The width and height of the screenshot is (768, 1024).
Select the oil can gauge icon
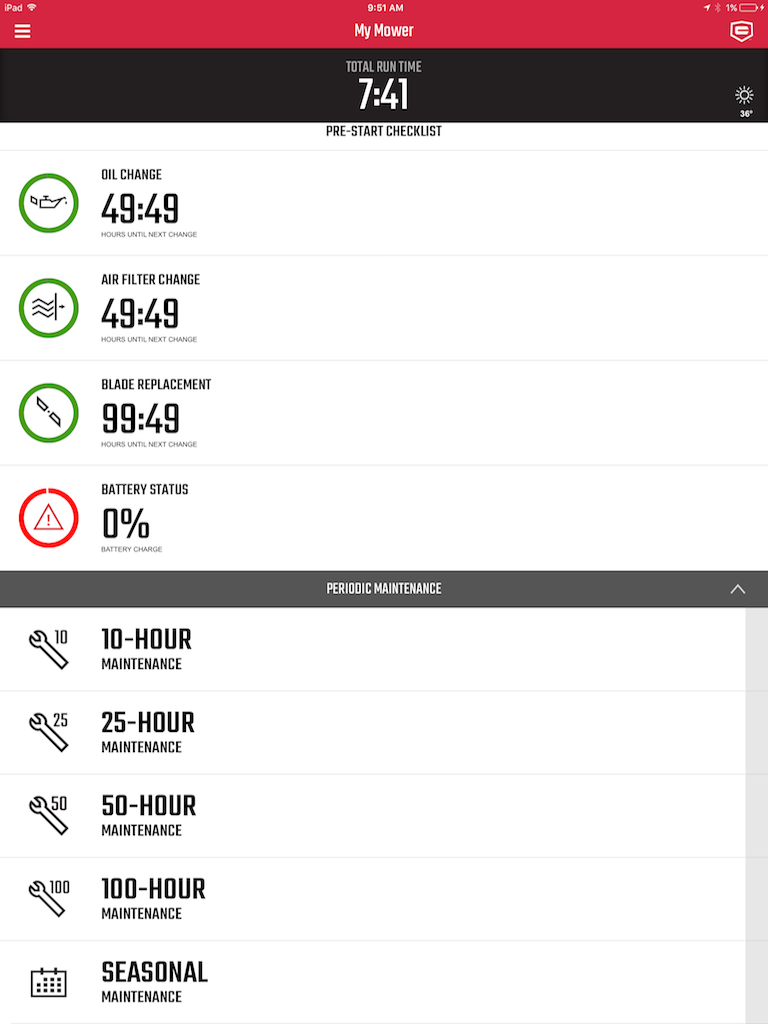(x=48, y=203)
